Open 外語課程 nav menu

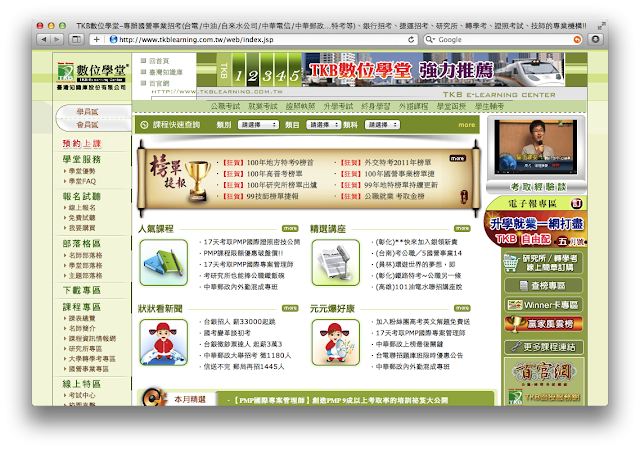[x=413, y=106]
